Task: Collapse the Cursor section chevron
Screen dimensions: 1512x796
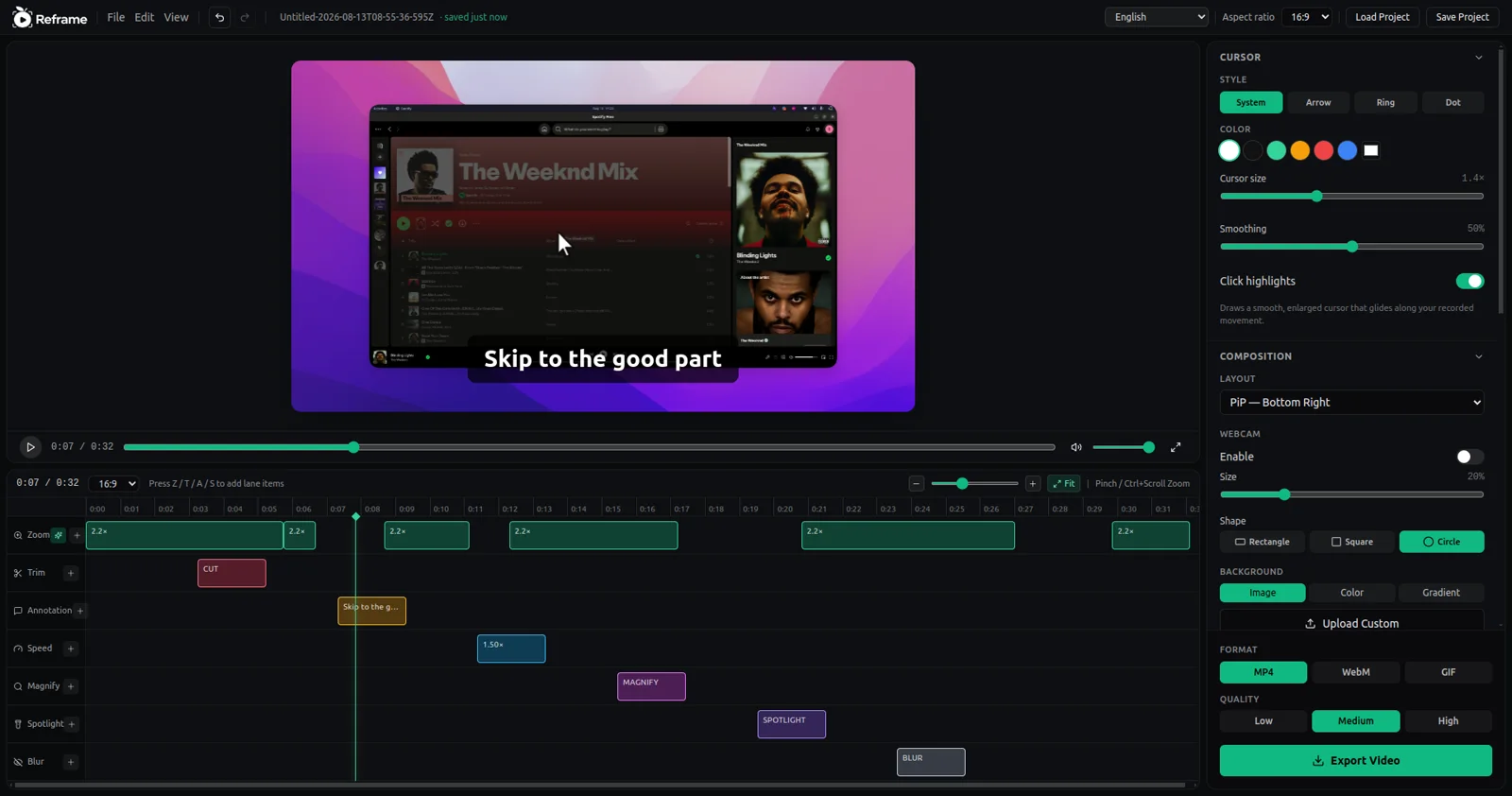Action: [x=1478, y=58]
